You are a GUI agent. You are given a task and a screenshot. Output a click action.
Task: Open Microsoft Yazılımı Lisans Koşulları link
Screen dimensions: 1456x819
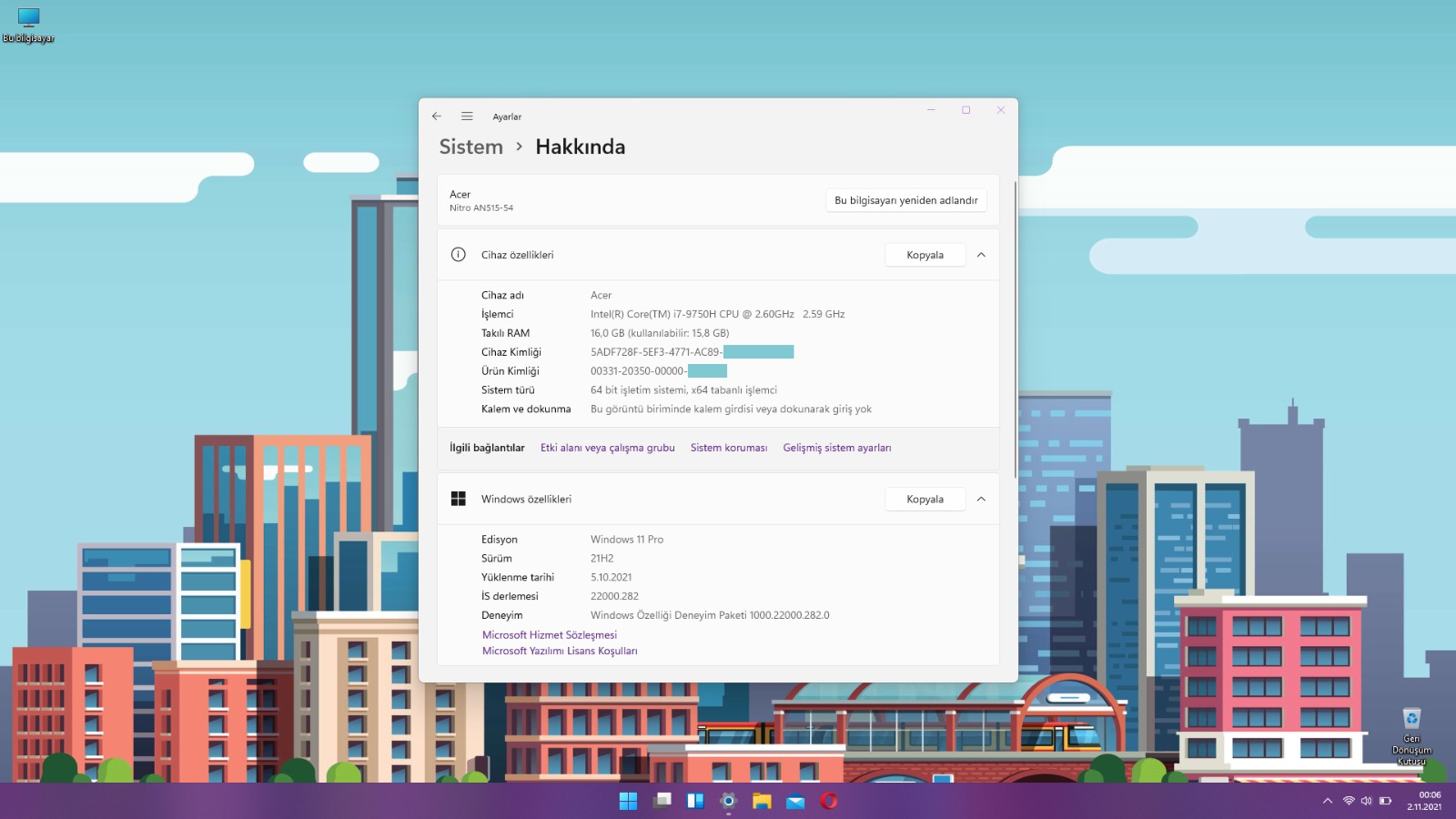pyautogui.click(x=560, y=651)
